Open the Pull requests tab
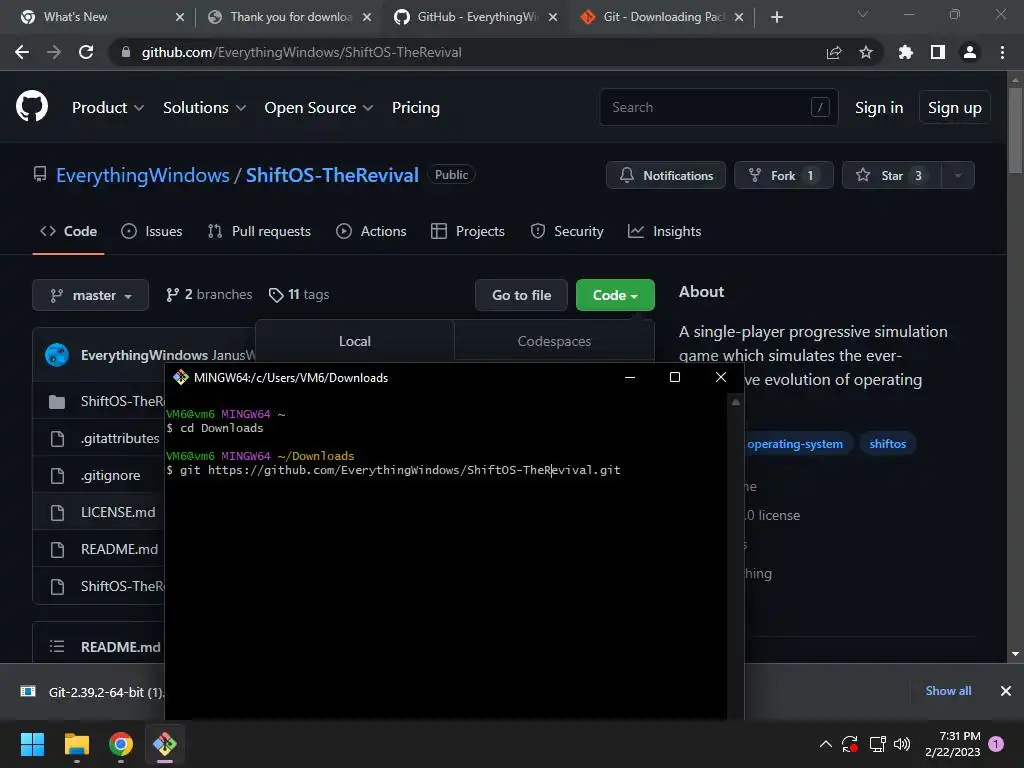This screenshot has height=768, width=1024. click(x=259, y=231)
